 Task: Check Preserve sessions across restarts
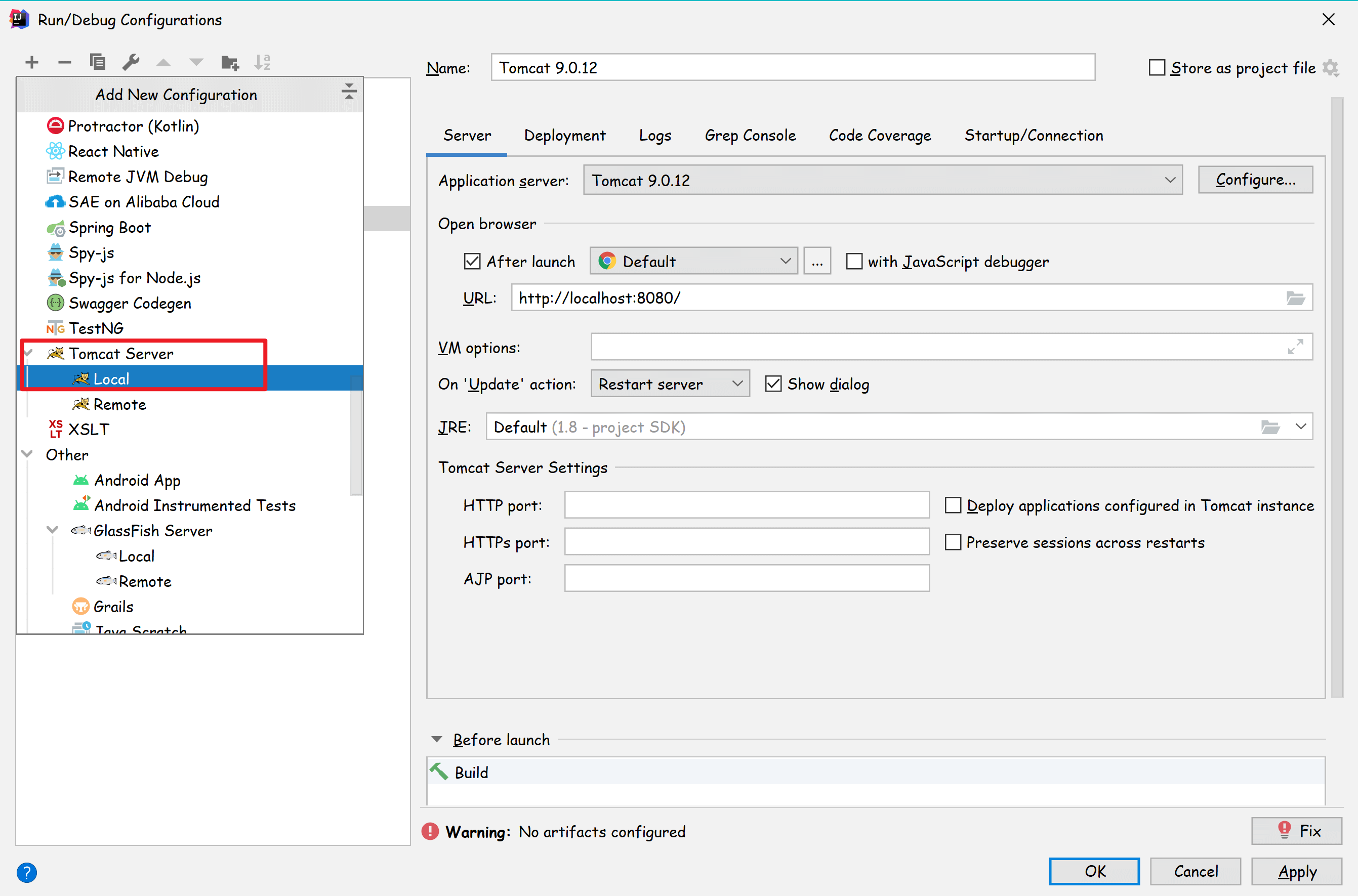click(953, 542)
